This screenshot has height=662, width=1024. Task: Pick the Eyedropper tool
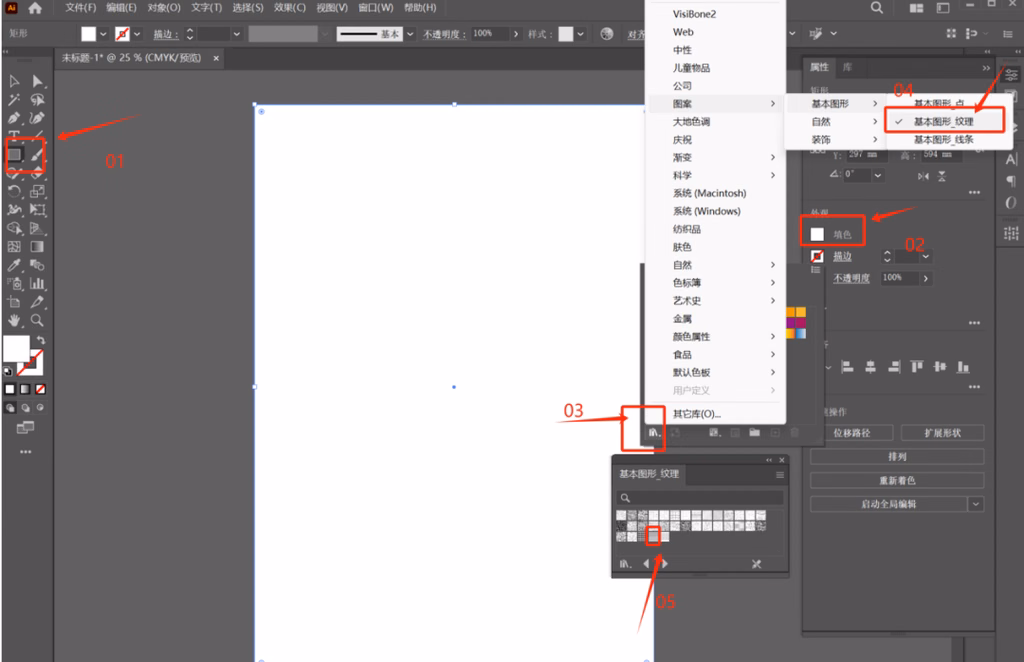[14, 265]
